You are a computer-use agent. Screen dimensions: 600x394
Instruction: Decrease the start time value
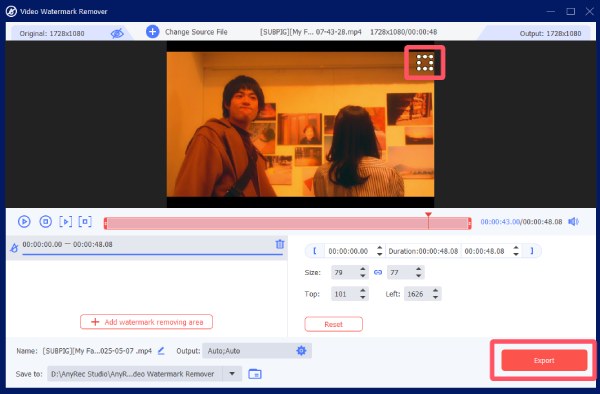tap(379, 254)
